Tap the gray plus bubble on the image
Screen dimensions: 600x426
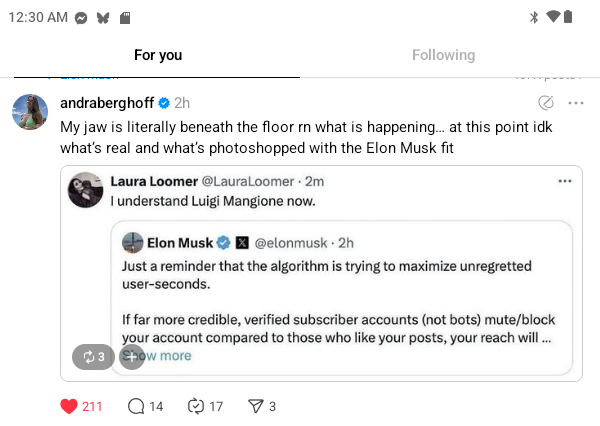pyautogui.click(x=131, y=356)
